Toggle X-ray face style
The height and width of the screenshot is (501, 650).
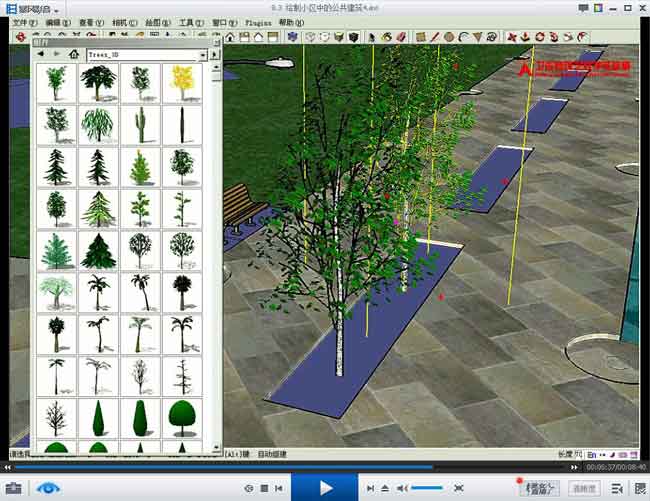coord(293,37)
